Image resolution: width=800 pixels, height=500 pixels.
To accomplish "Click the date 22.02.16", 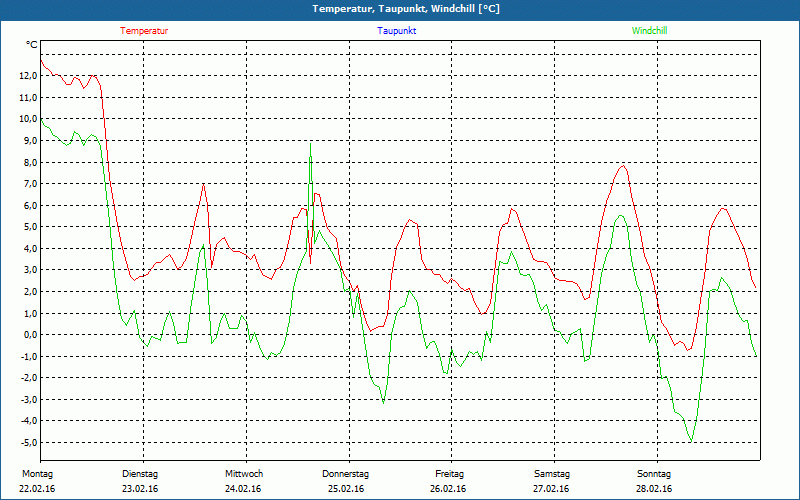I will click(37, 489).
